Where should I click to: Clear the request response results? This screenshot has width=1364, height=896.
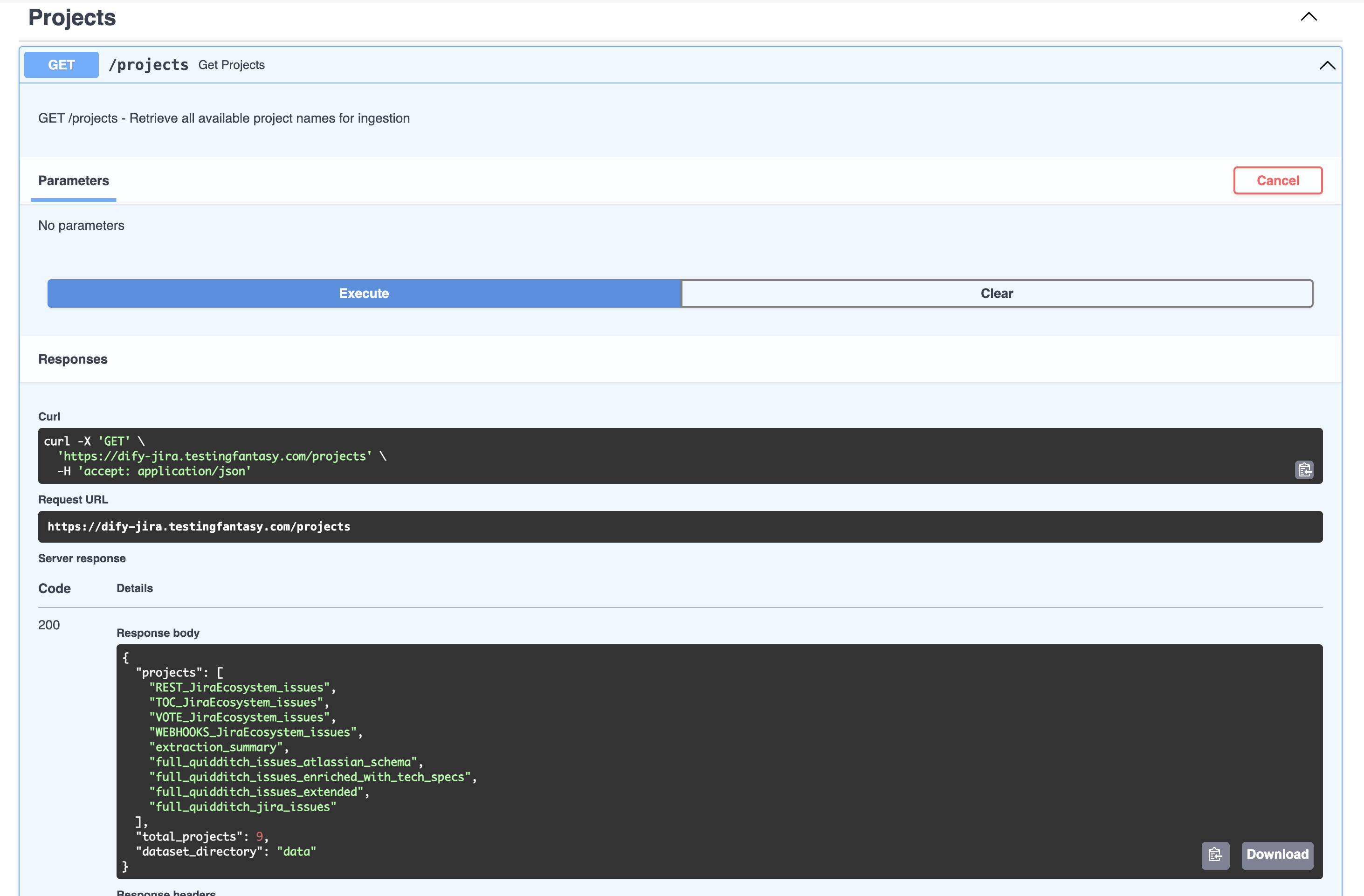click(997, 293)
